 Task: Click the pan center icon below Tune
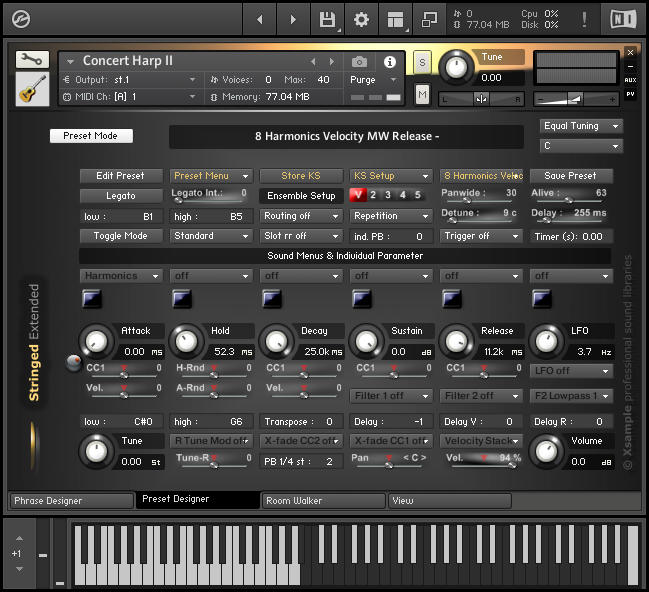tap(481, 99)
